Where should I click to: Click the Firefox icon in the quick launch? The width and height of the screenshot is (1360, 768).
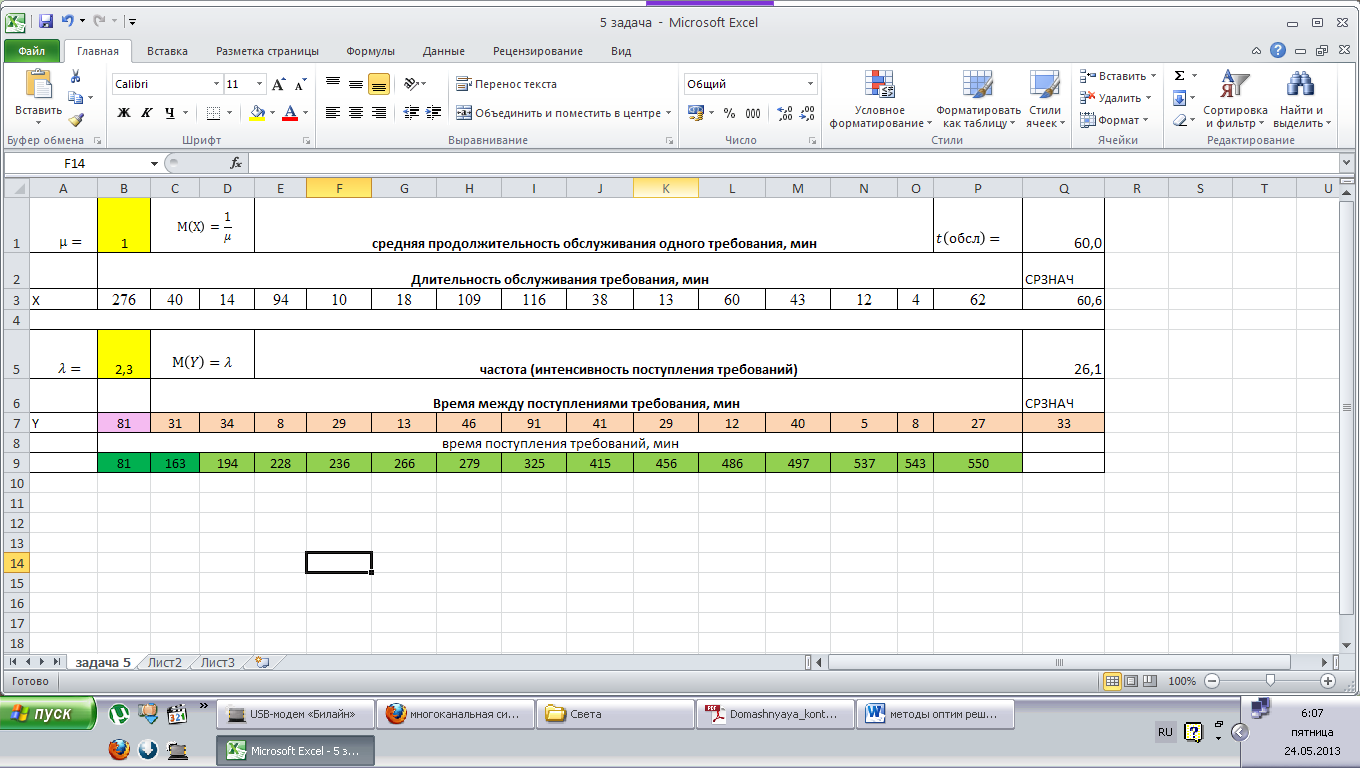tap(119, 749)
